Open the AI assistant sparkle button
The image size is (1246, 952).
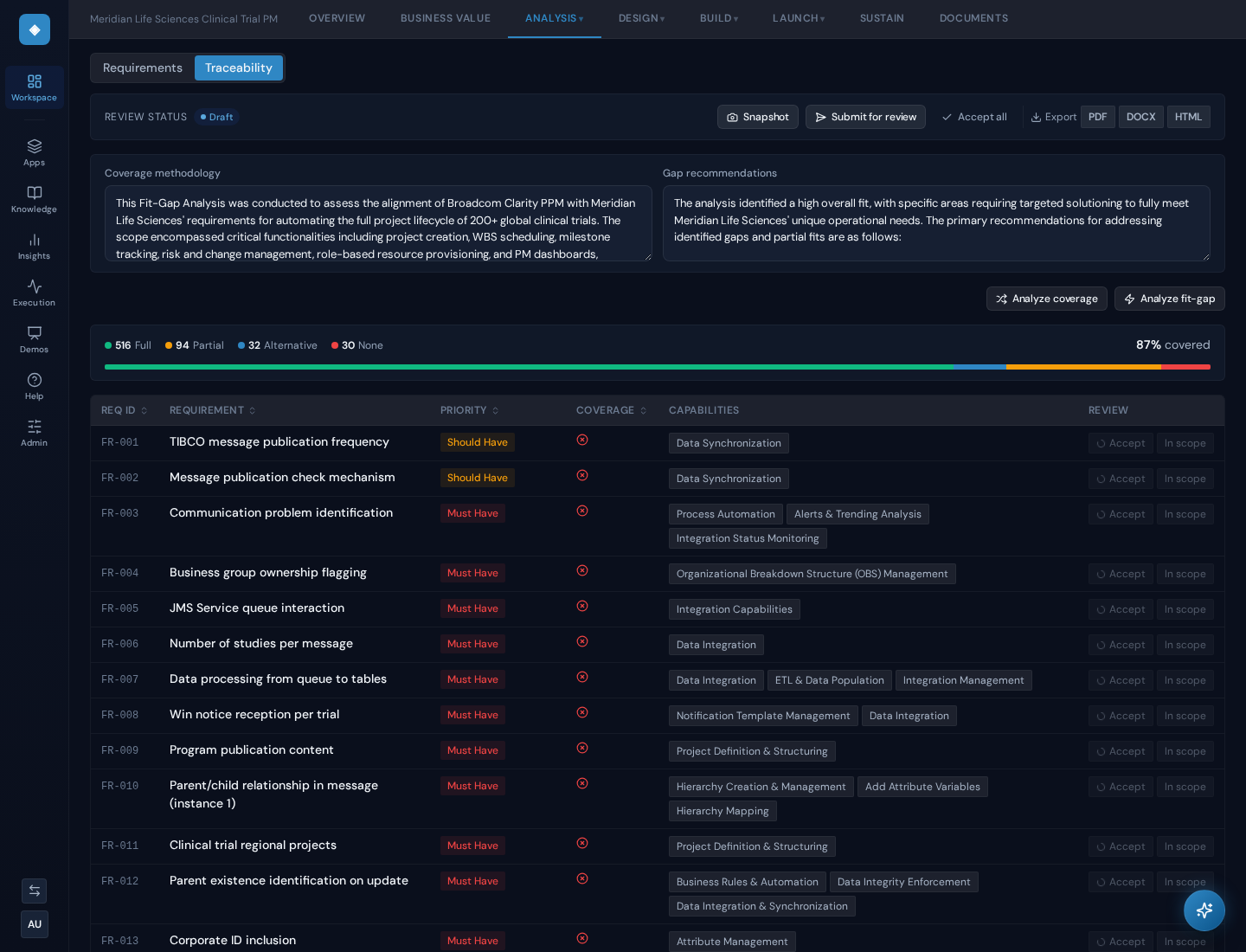click(1204, 910)
